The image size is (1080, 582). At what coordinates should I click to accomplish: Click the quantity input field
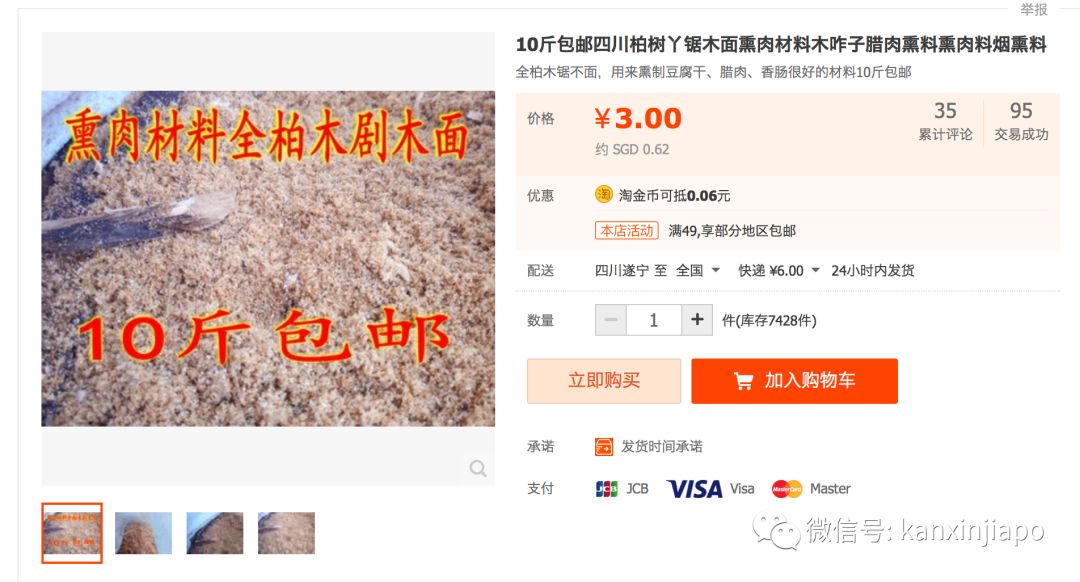(654, 320)
